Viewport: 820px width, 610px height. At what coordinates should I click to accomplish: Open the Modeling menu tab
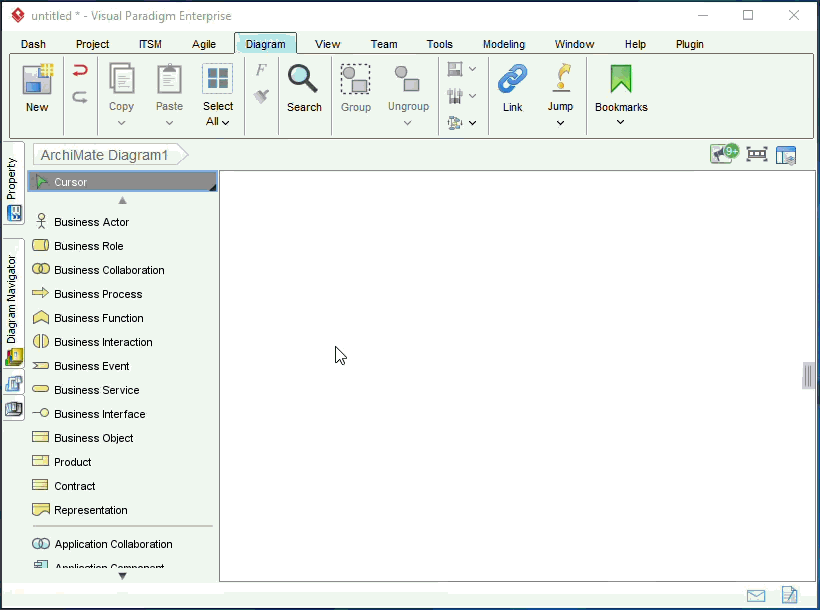(x=504, y=44)
